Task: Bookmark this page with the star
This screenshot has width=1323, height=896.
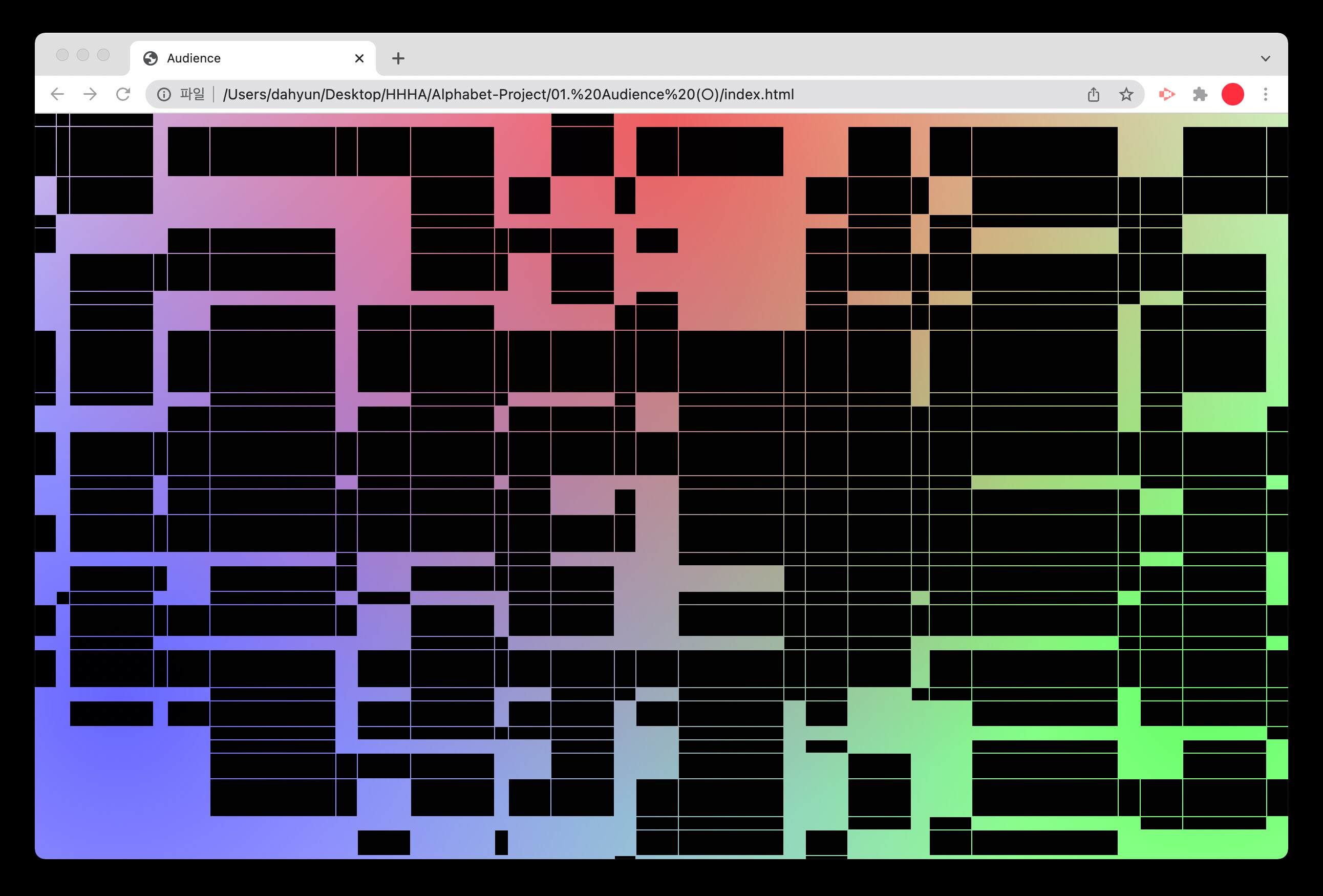Action: (1126, 95)
